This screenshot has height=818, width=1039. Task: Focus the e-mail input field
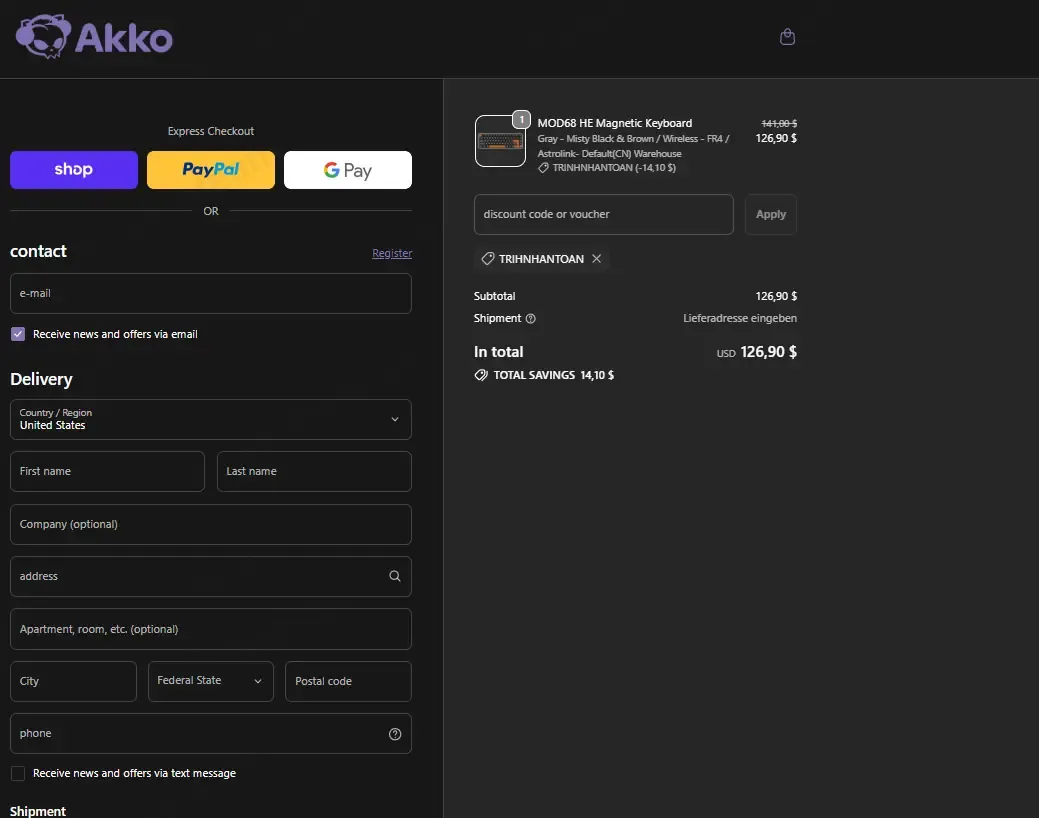point(211,293)
